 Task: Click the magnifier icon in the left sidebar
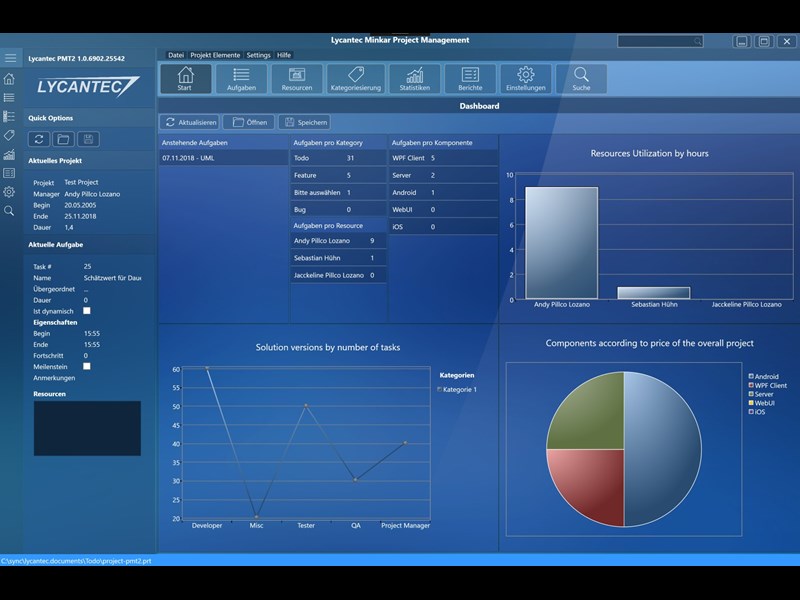(9, 211)
